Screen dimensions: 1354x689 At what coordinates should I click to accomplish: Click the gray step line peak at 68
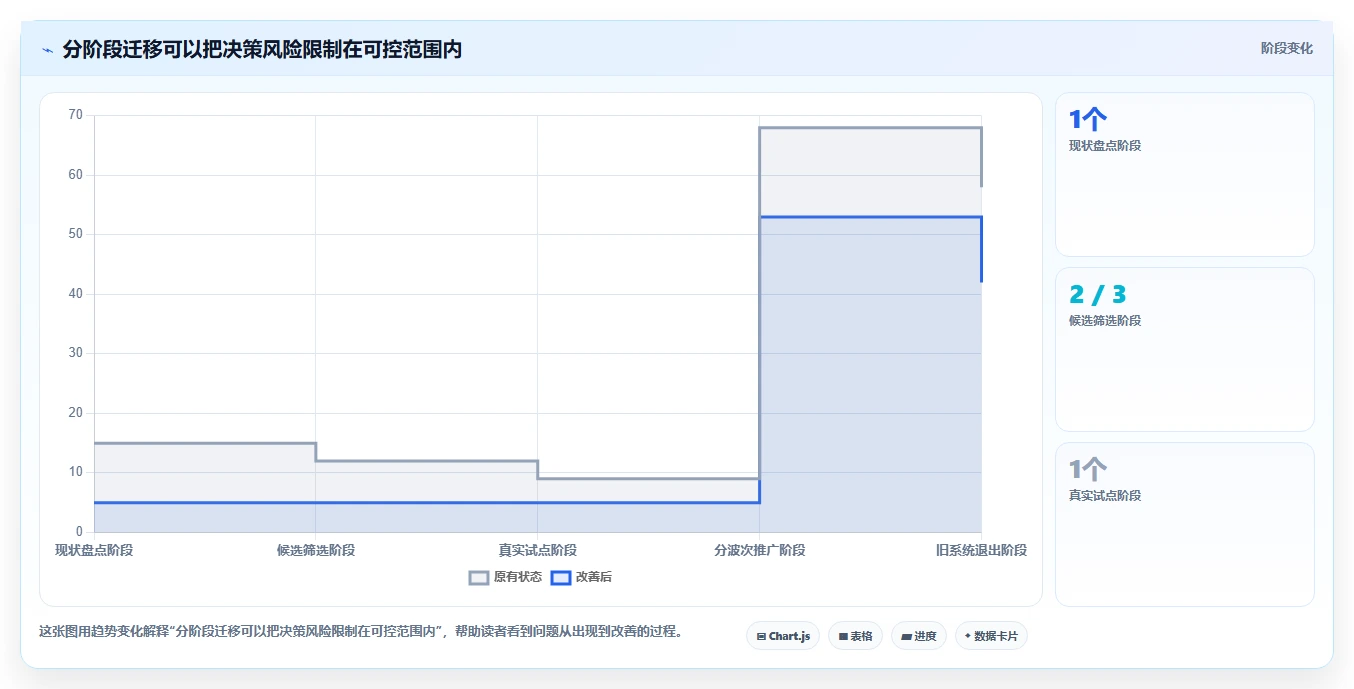(x=870, y=128)
